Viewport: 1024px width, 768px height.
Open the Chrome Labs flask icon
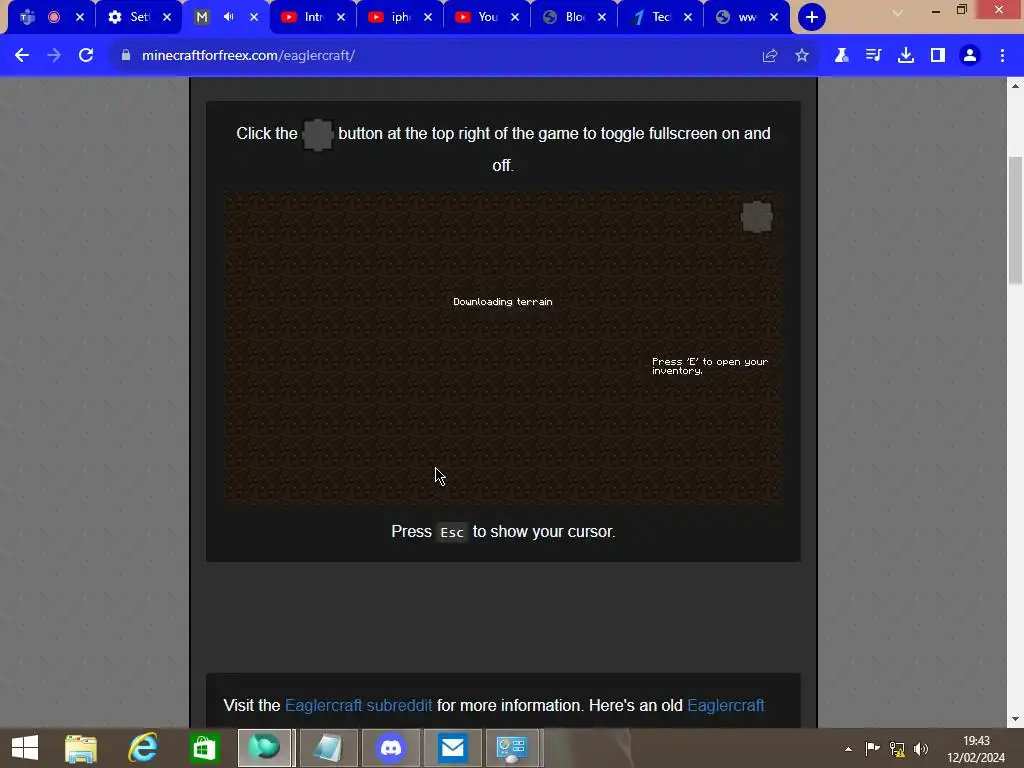point(842,56)
